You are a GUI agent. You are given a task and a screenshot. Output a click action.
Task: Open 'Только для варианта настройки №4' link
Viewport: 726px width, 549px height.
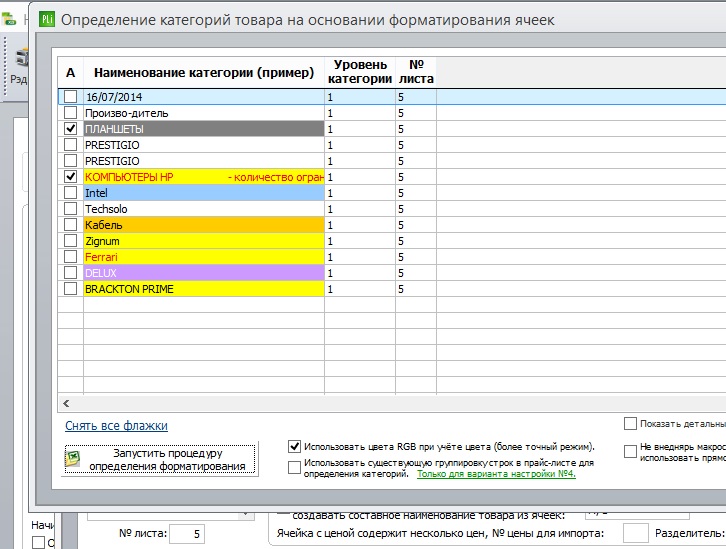pos(496,474)
